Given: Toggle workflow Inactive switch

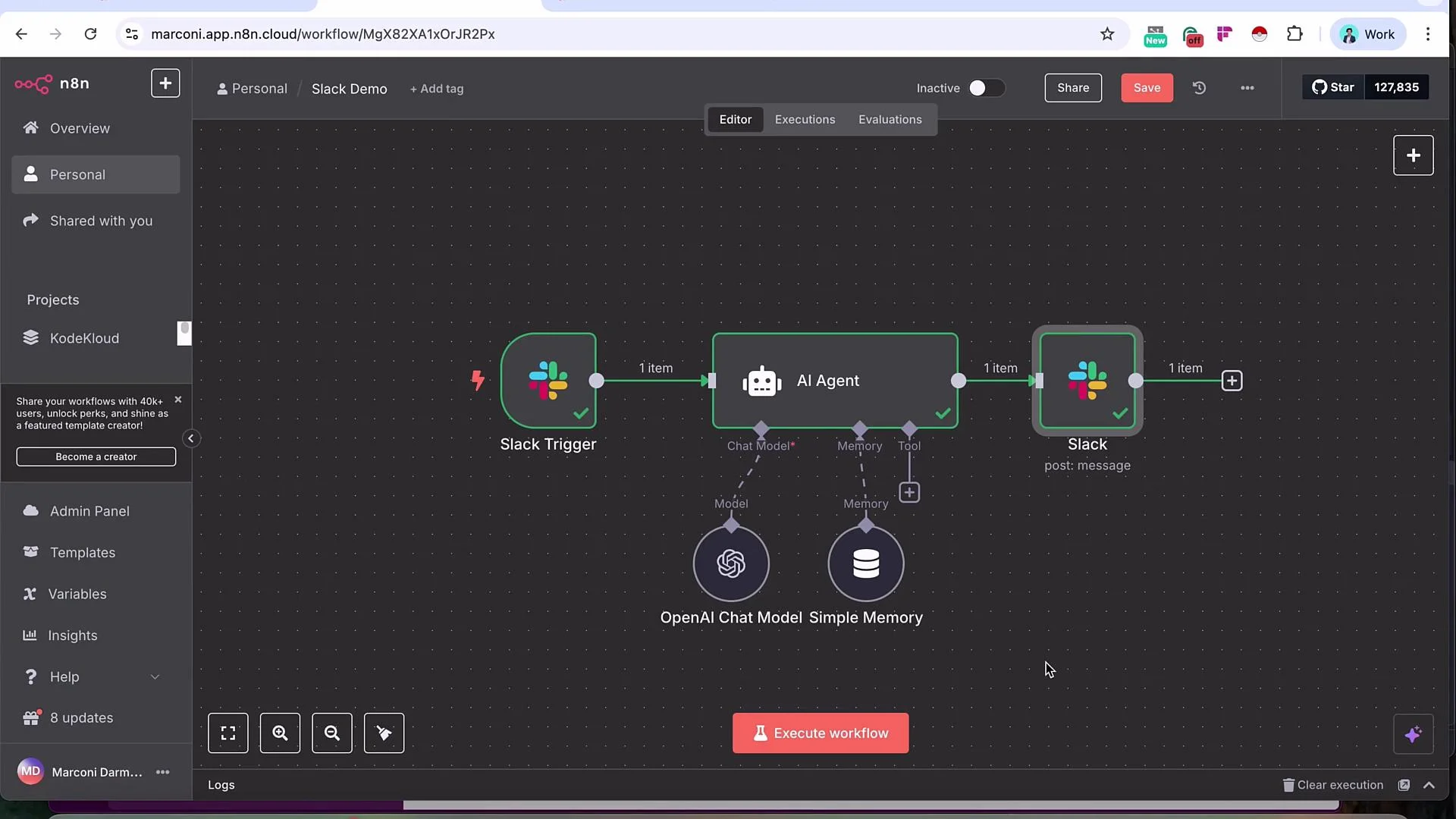Looking at the screenshot, I should 987,88.
